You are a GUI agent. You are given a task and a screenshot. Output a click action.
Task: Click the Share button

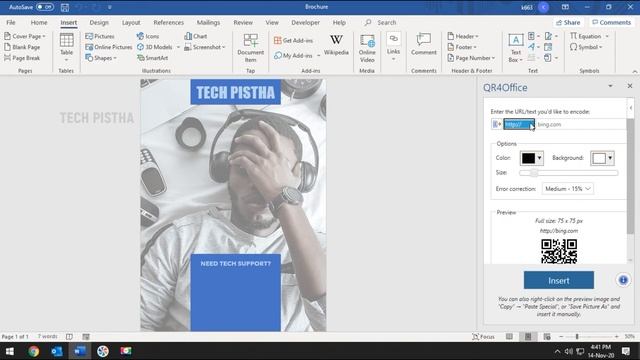pyautogui.click(x=568, y=22)
